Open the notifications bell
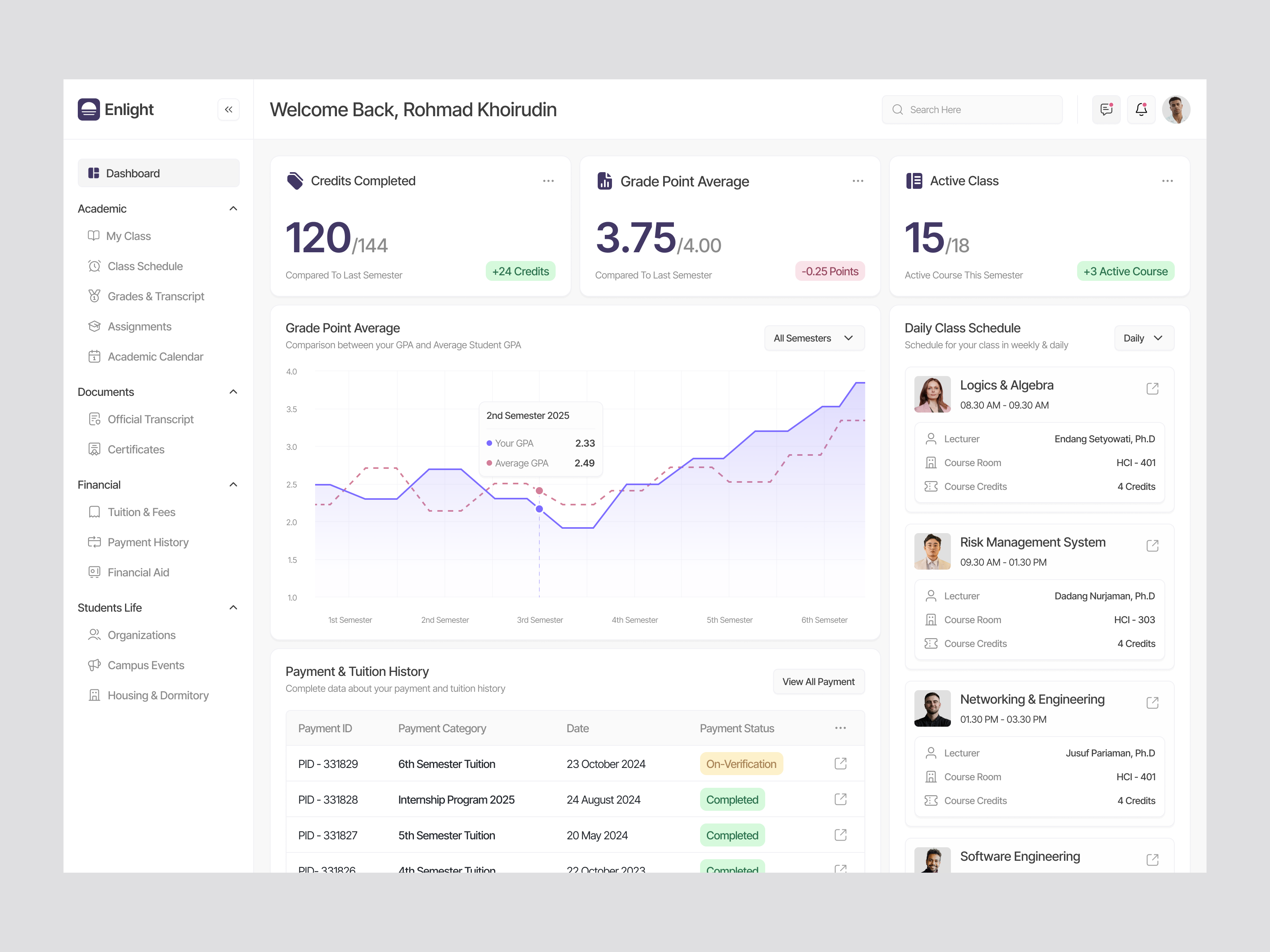The image size is (1270, 952). (1141, 109)
